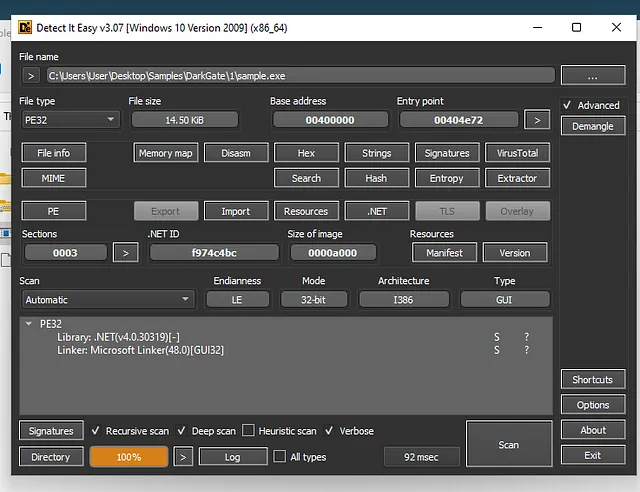Open the Options button
This screenshot has height=492, width=640.
(593, 405)
